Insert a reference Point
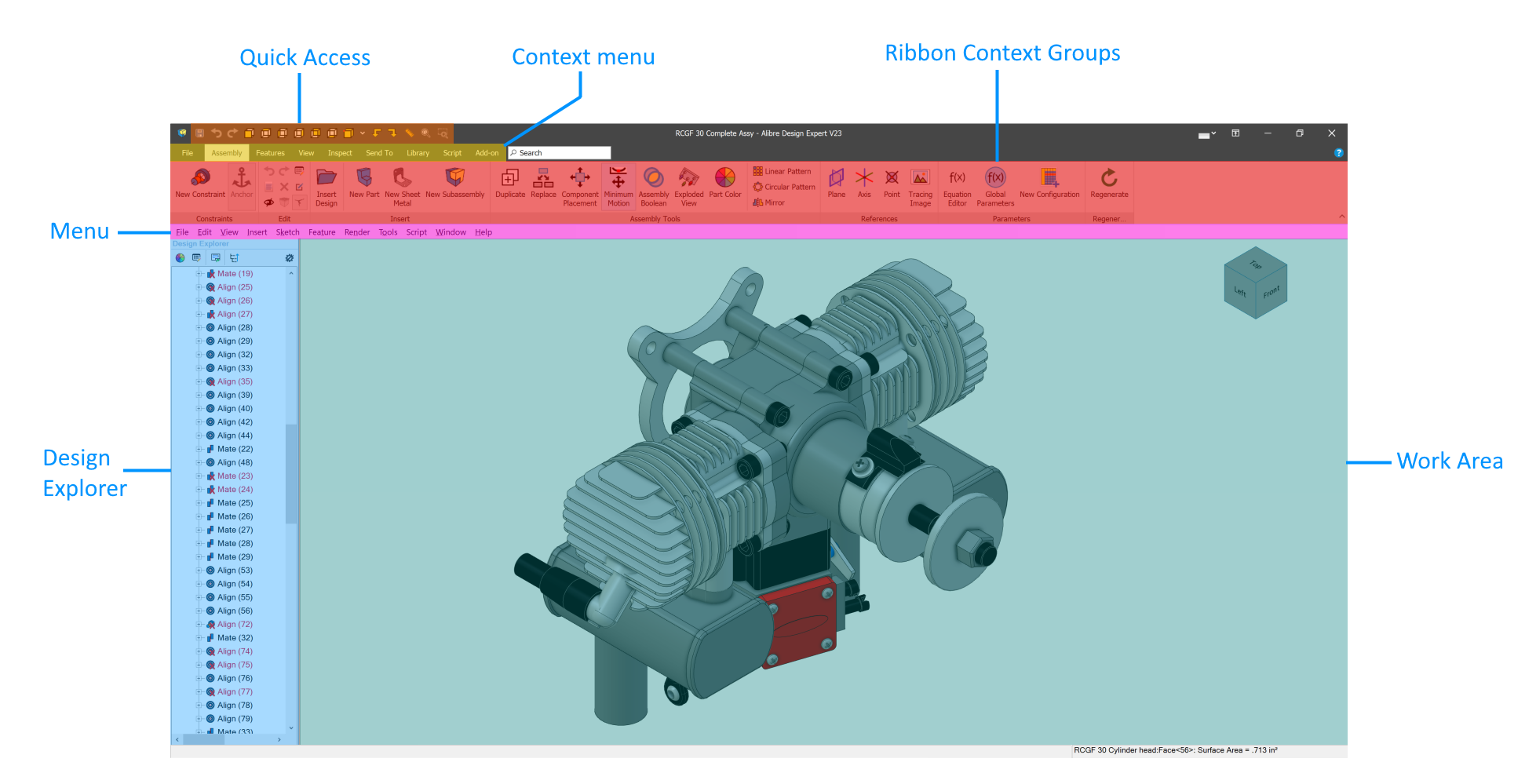 click(x=892, y=184)
